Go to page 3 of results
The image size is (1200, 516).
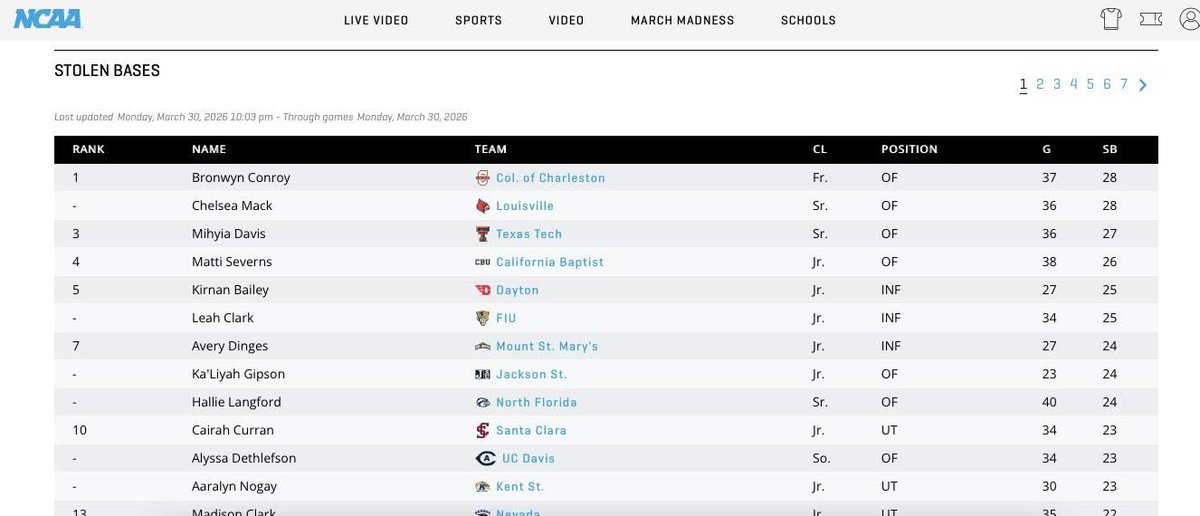point(1057,84)
